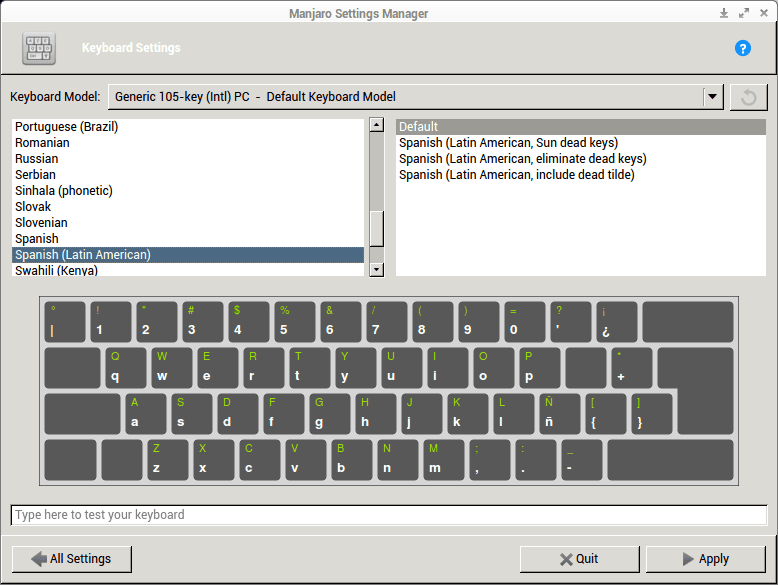Click the Quit button
The width and height of the screenshot is (778, 585).
580,559
